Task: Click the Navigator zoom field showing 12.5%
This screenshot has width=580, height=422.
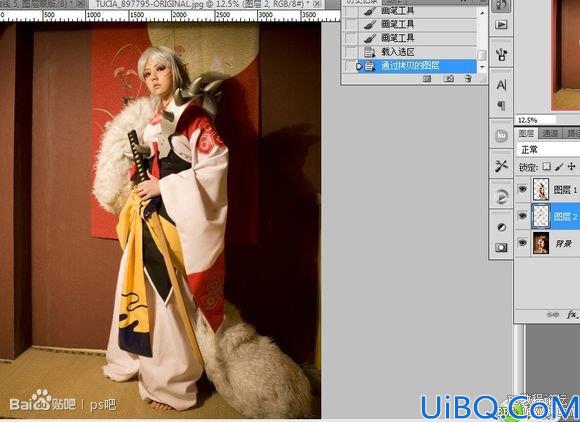Action: pos(536,120)
